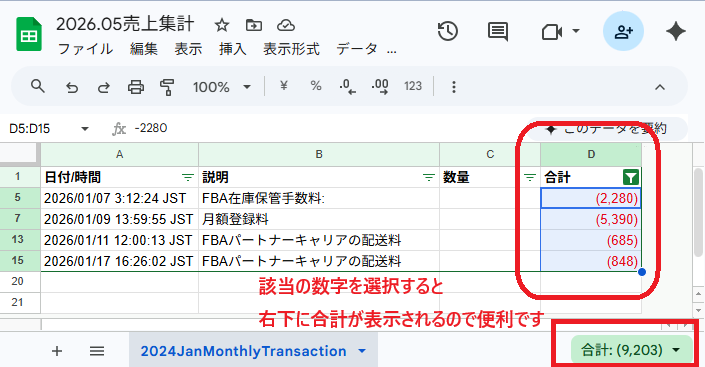Click the document title 2026.05売上集計
The height and width of the screenshot is (367, 705).
[x=125, y=24]
